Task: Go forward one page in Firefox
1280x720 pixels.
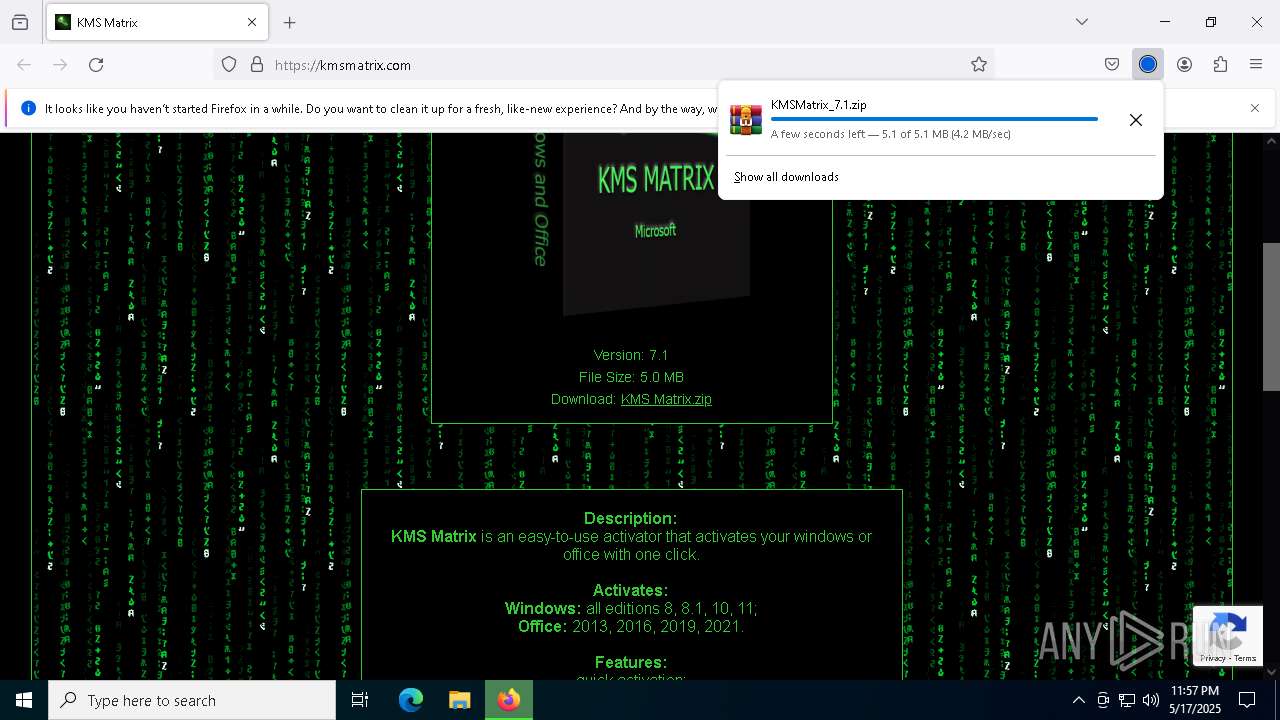Action: 60,65
